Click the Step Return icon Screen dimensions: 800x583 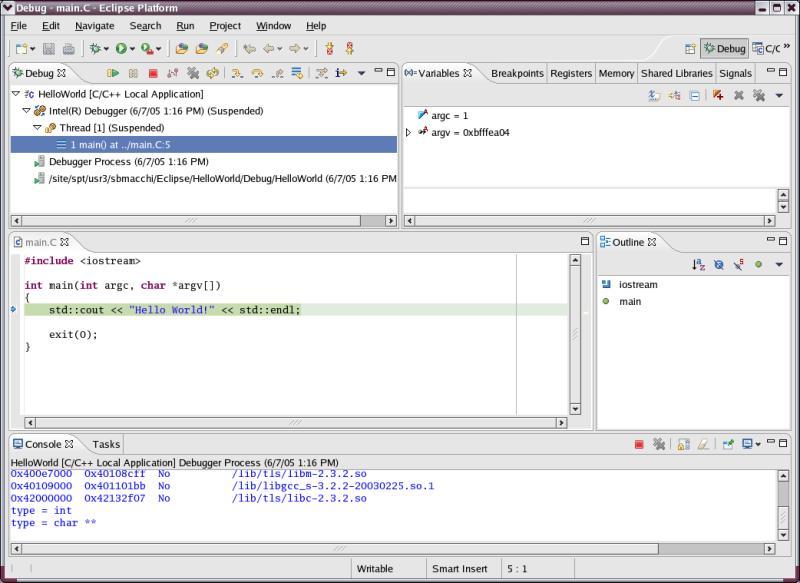277,73
